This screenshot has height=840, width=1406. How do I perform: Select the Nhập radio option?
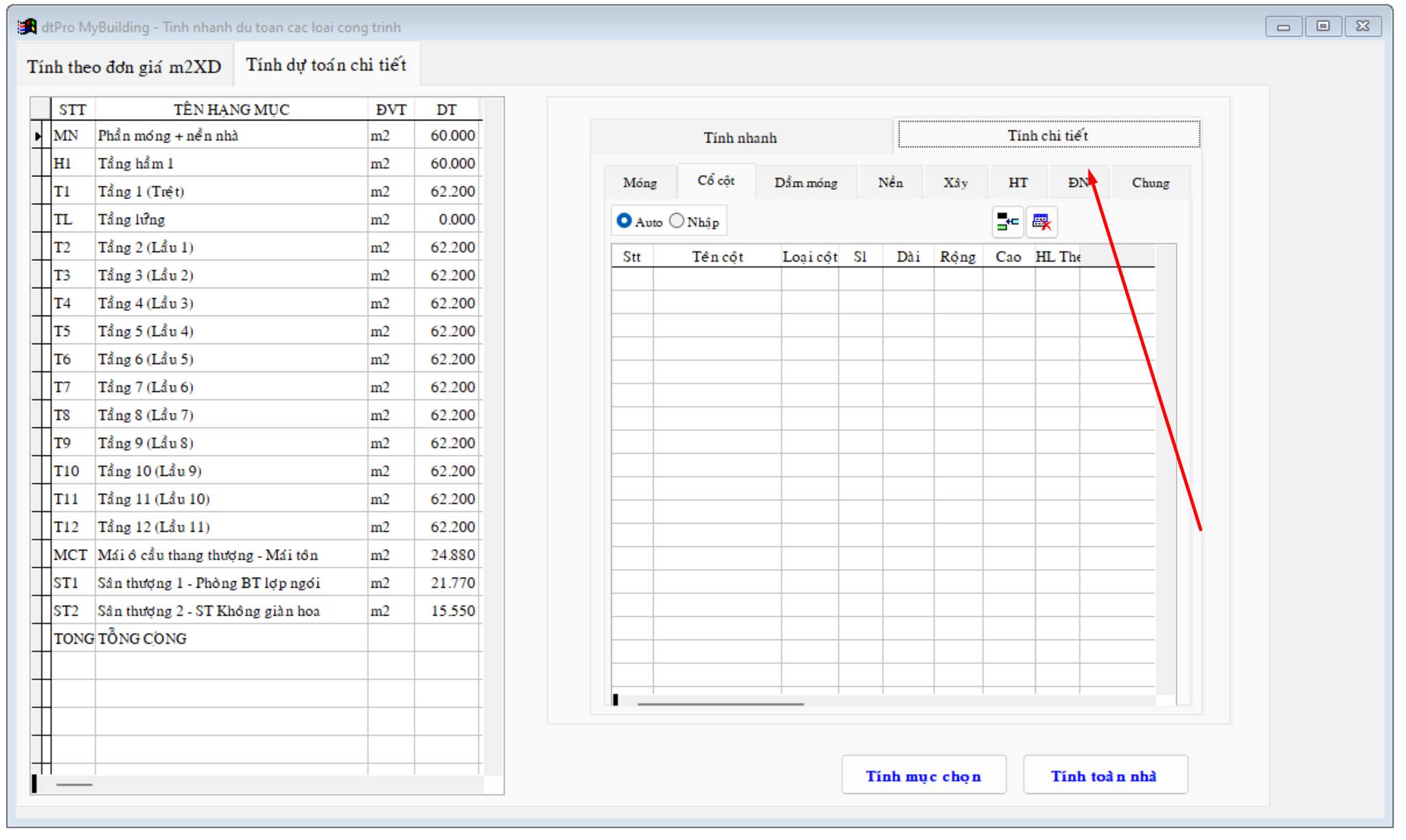(677, 221)
